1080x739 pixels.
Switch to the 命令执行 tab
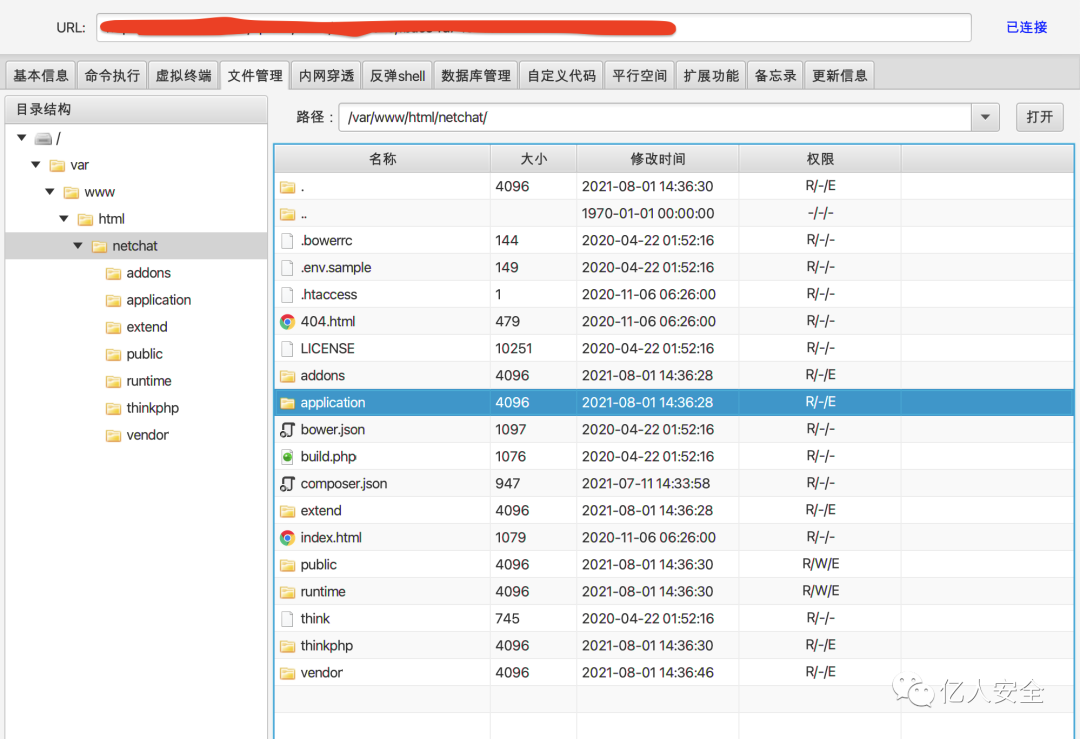pos(112,76)
